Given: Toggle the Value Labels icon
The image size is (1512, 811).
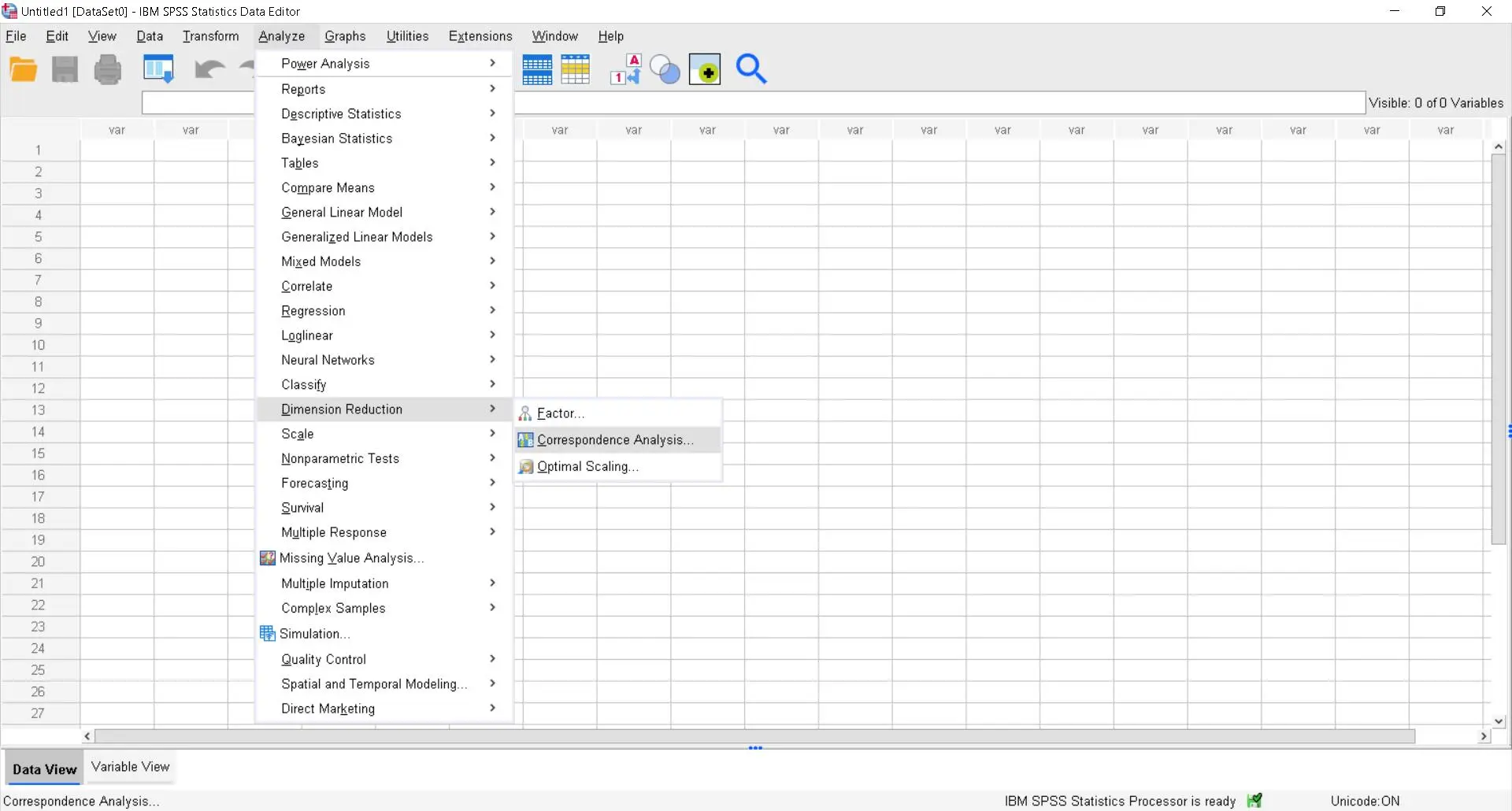Looking at the screenshot, I should pos(626,70).
